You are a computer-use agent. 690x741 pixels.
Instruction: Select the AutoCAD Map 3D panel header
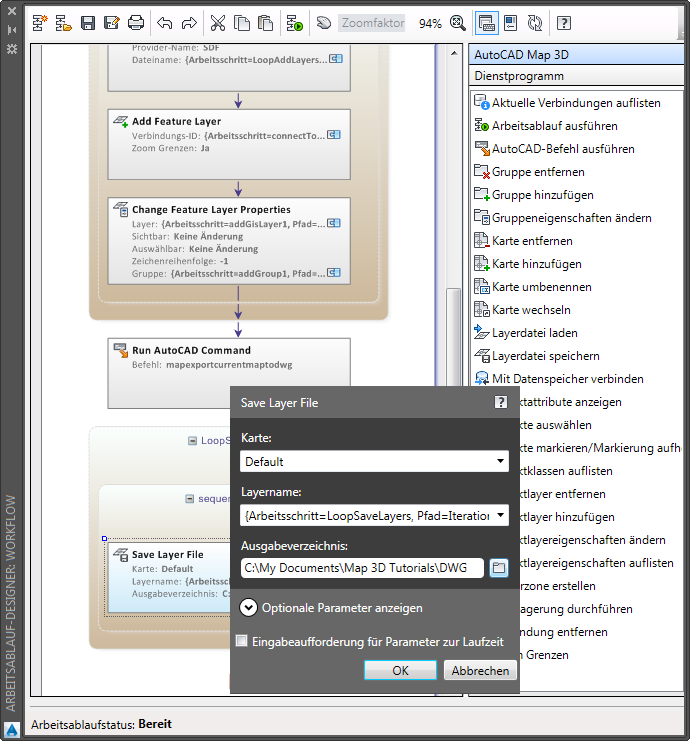(x=576, y=55)
